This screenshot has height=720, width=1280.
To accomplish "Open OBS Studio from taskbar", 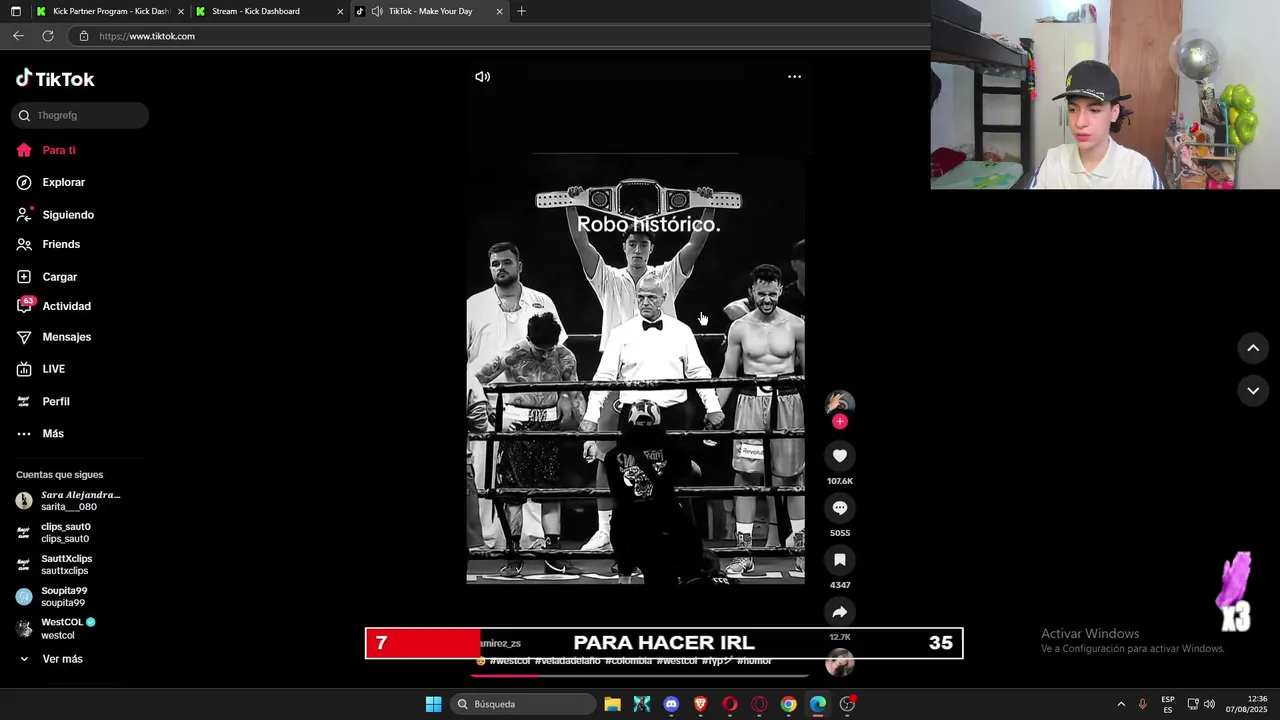I will [x=847, y=704].
